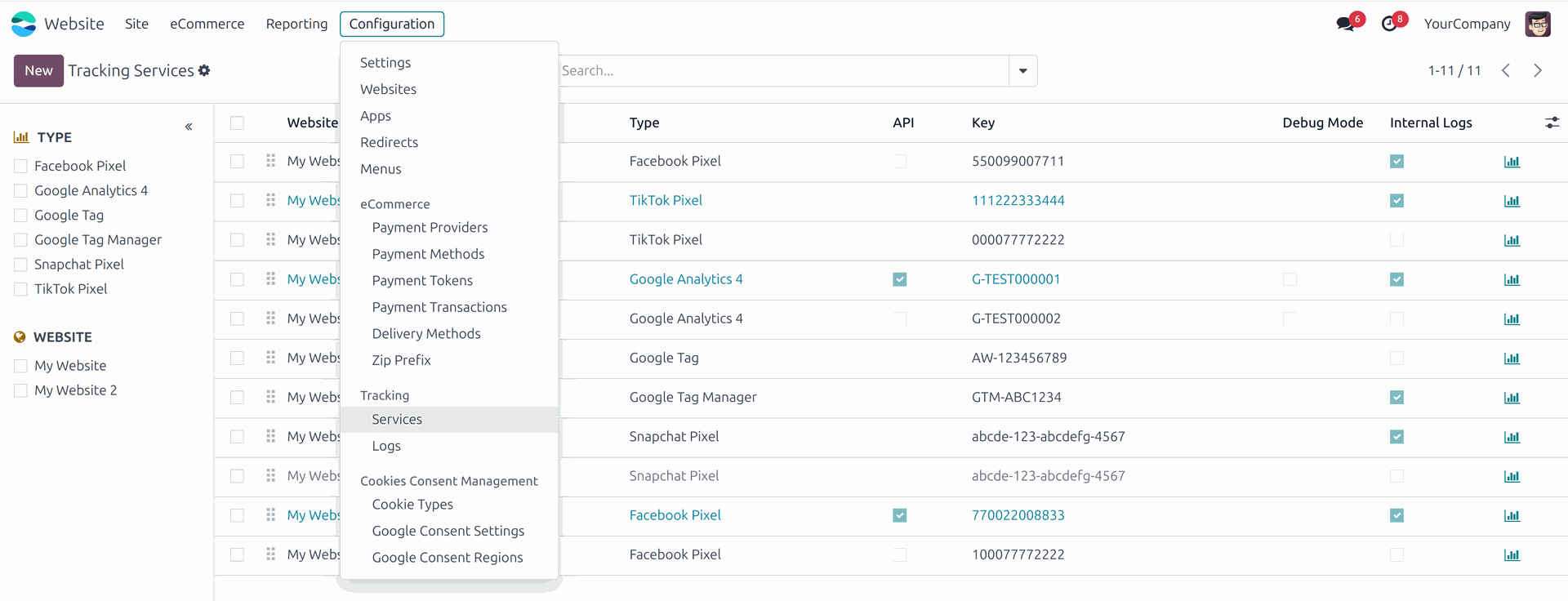The width and height of the screenshot is (1568, 601).
Task: Focus the Search input field
Action: (782, 71)
